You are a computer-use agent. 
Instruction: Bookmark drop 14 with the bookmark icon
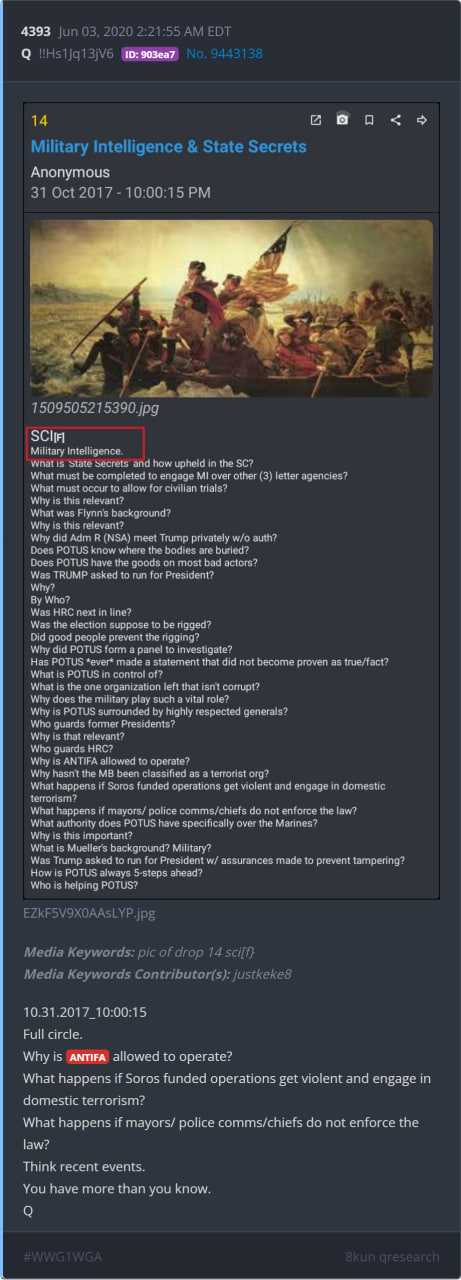pos(369,120)
